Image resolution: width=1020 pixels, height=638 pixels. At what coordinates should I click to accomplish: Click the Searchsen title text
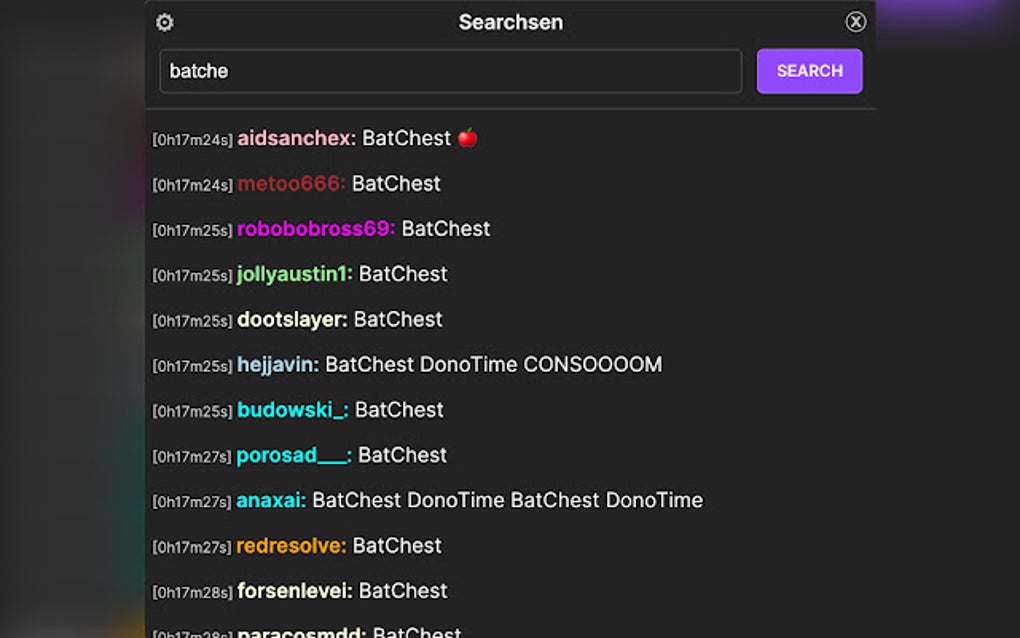[510, 22]
